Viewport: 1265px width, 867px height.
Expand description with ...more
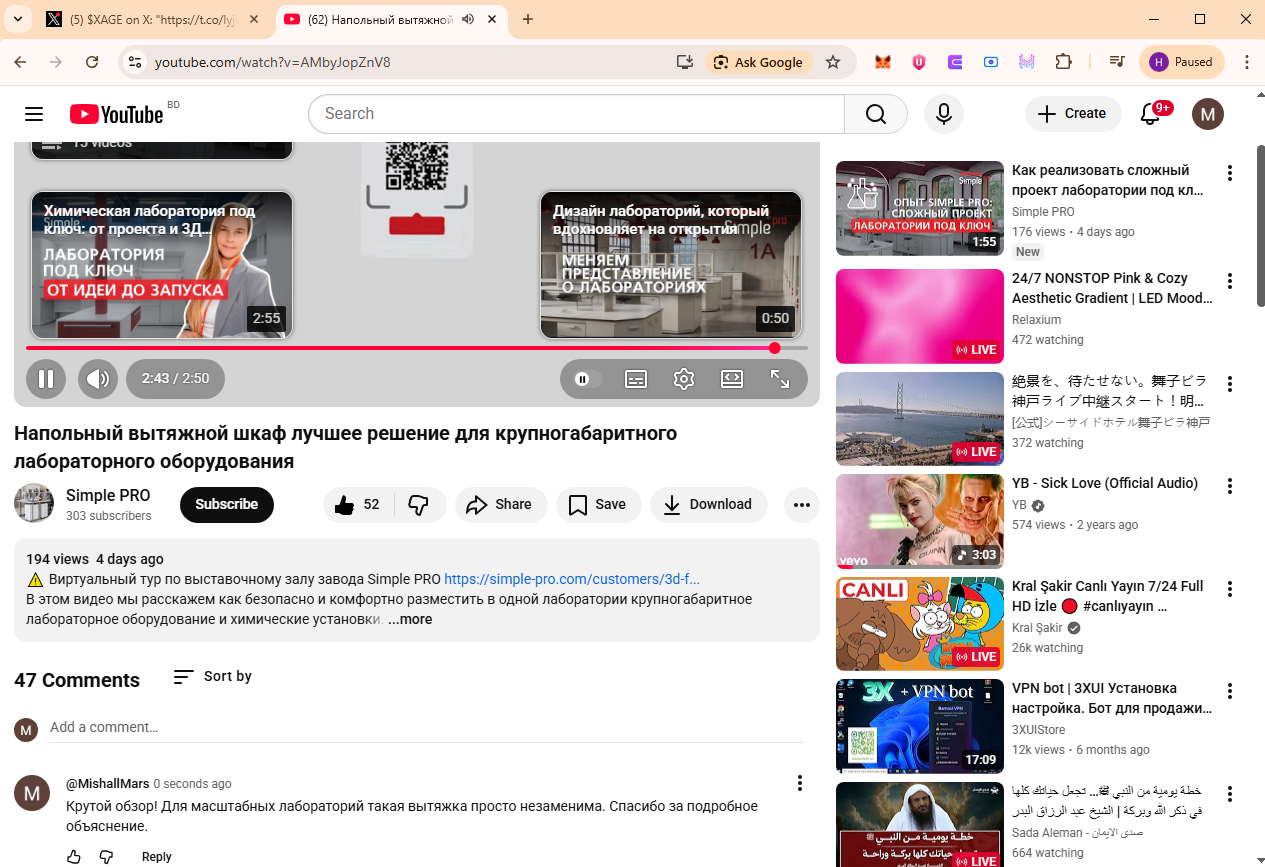410,619
